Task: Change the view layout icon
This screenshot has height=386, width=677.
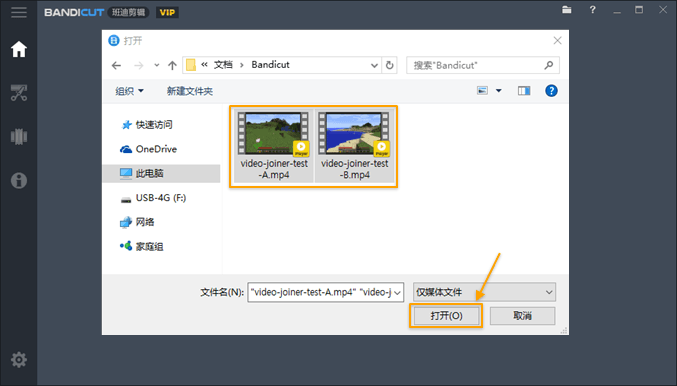Action: (x=482, y=91)
